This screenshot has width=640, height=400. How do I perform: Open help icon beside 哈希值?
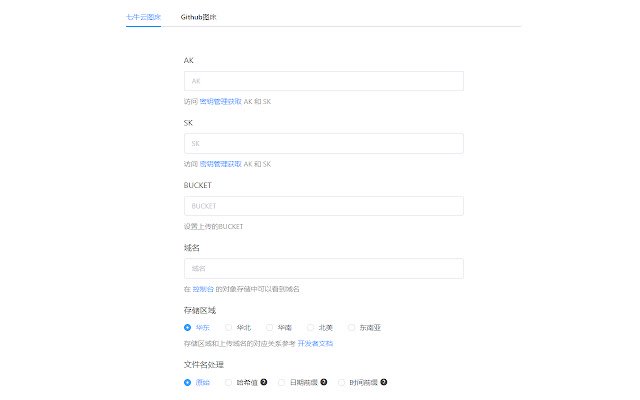tap(264, 382)
